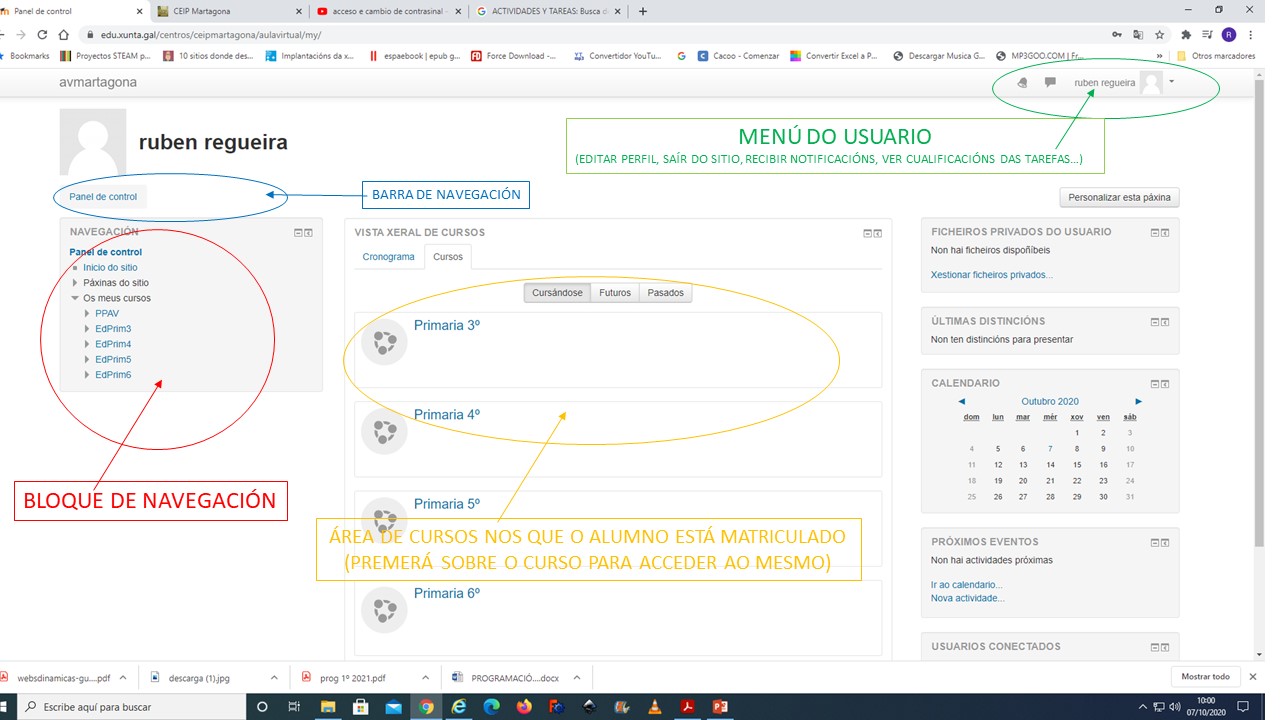Show Futuros courses filter
The width and height of the screenshot is (1280, 720).
pos(615,293)
